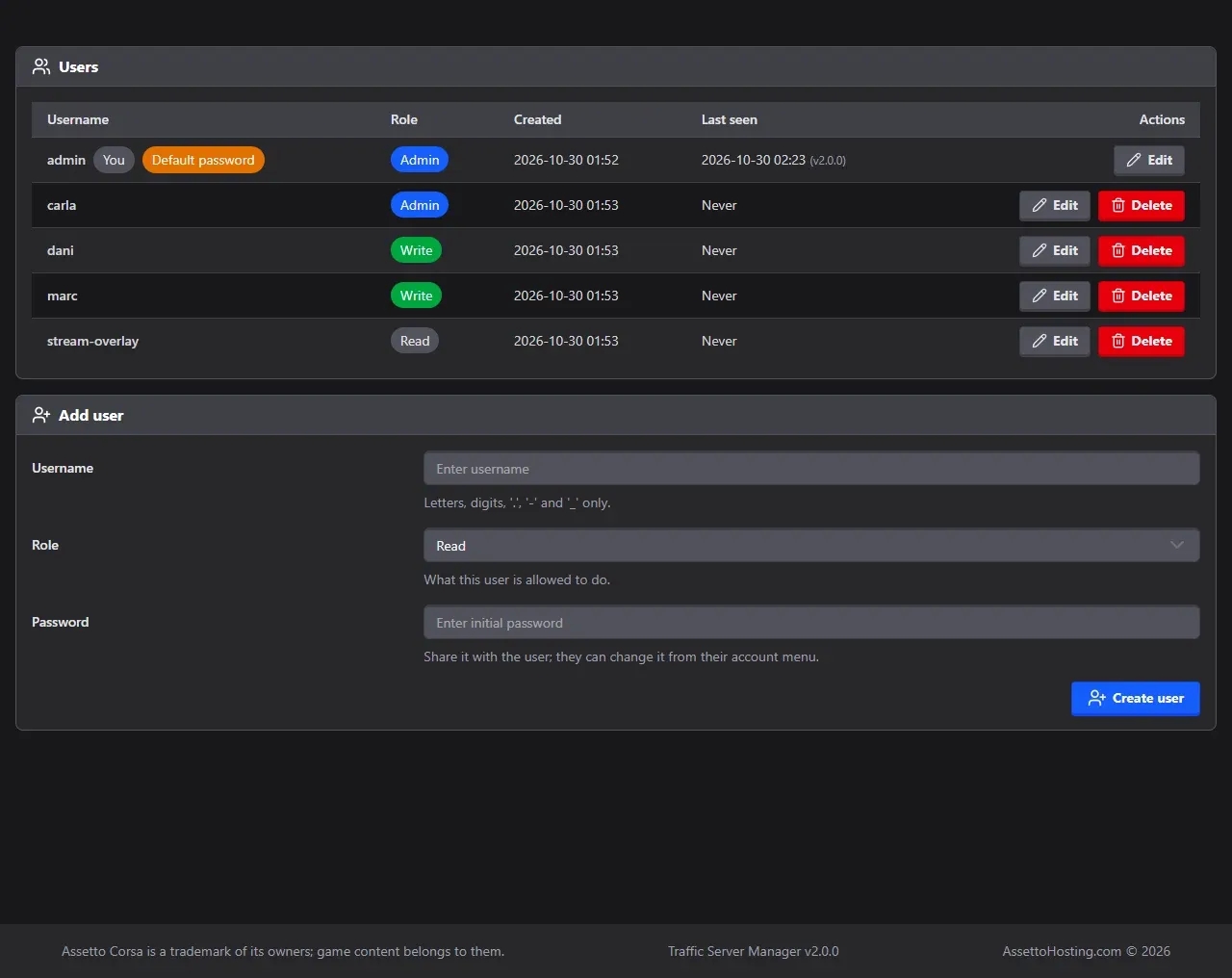Click marc's Write role badge
The width and height of the screenshot is (1232, 978).
coord(416,296)
